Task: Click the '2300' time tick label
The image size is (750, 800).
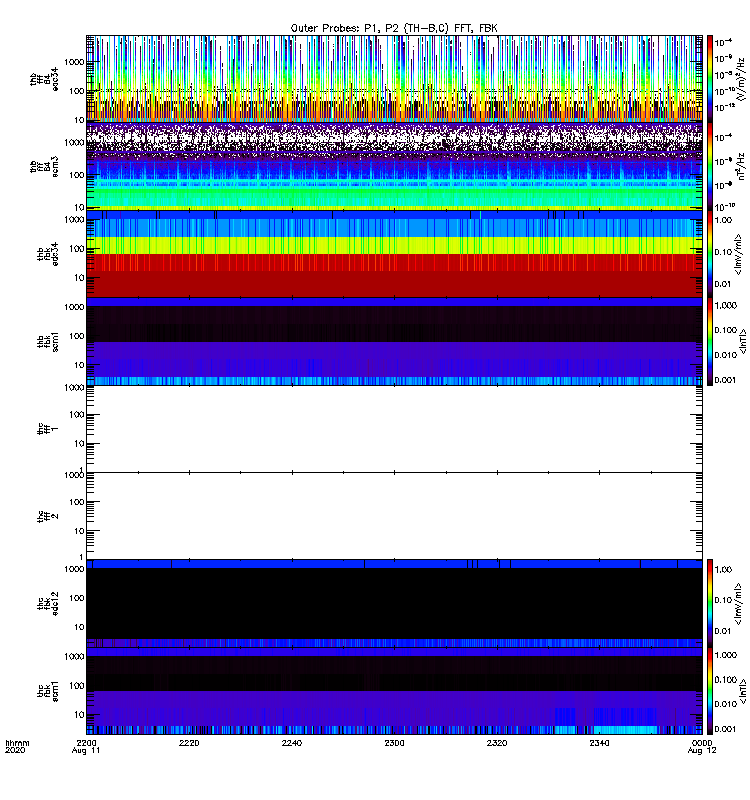Action: pos(394,743)
